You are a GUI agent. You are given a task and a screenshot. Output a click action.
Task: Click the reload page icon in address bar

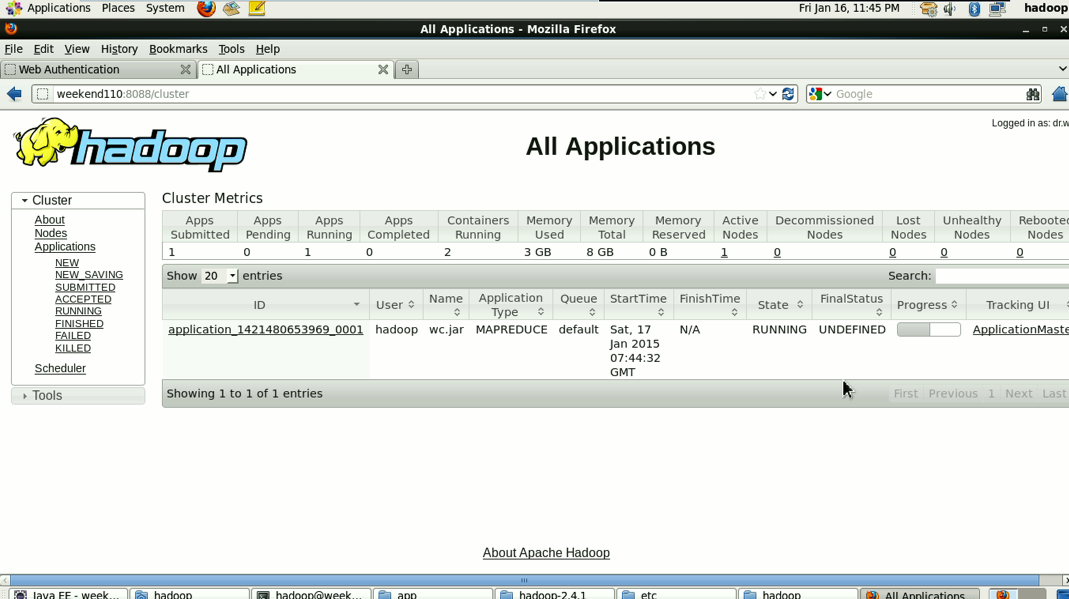tap(788, 94)
